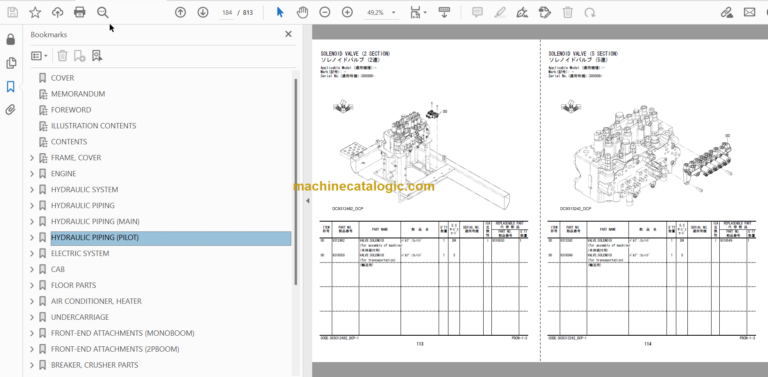The width and height of the screenshot is (768, 377).
Task: Expand the CAB bookmark
Action: coord(32,269)
